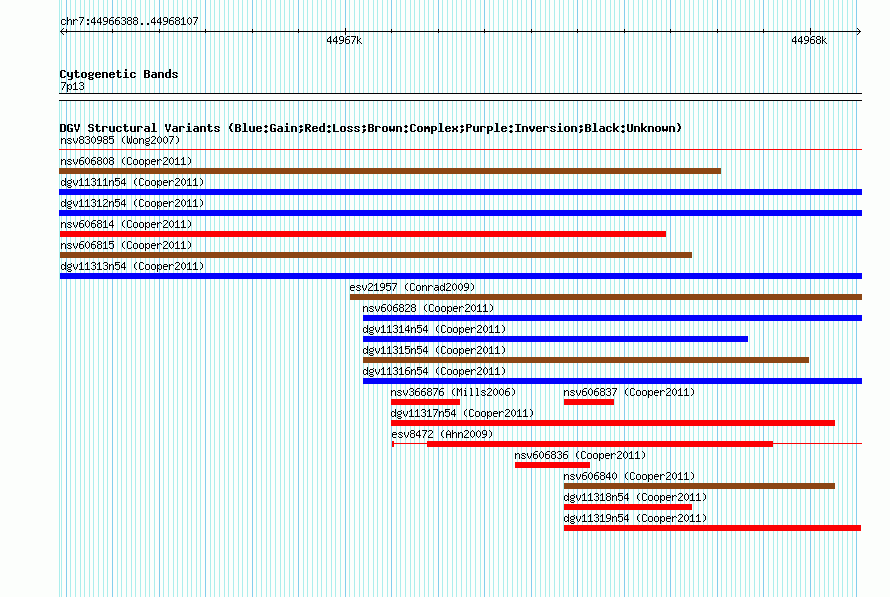
Task: Click the Cytogenetic Bands track title
Action: pos(119,74)
